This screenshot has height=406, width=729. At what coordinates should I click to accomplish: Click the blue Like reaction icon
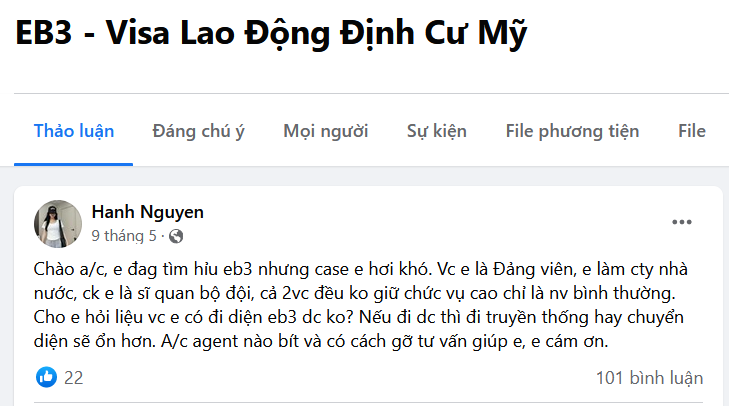[46, 377]
